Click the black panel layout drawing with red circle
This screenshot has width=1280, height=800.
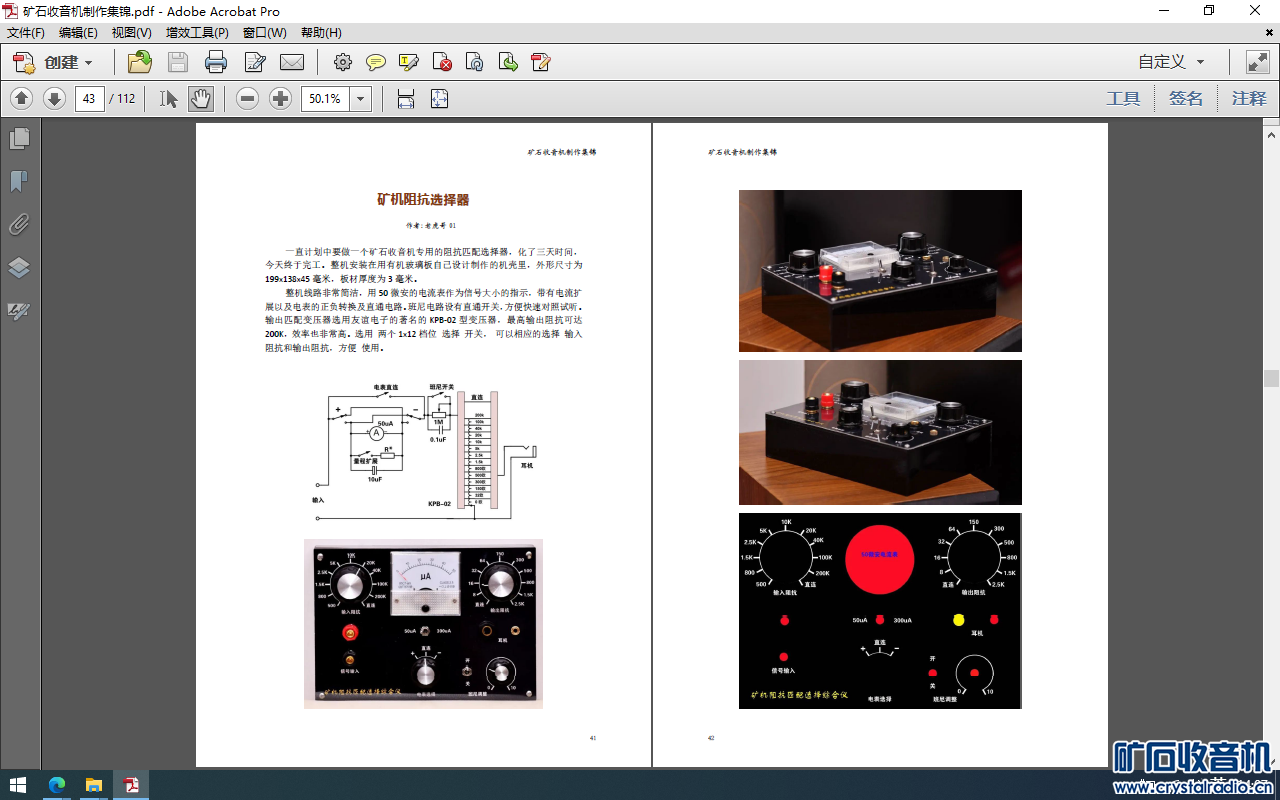pyautogui.click(x=880, y=611)
